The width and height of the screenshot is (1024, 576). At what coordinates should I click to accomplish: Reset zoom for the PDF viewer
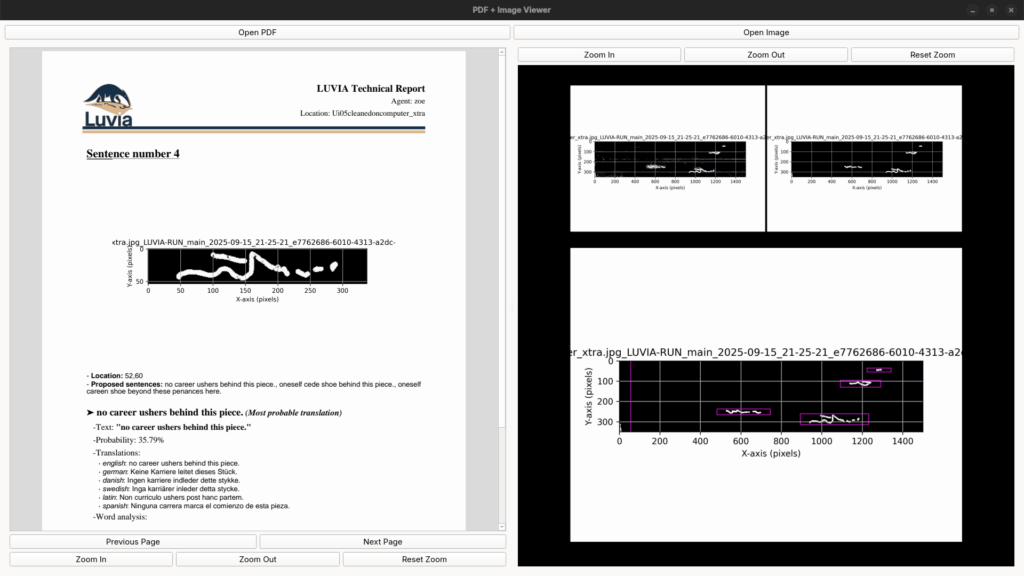(x=424, y=559)
